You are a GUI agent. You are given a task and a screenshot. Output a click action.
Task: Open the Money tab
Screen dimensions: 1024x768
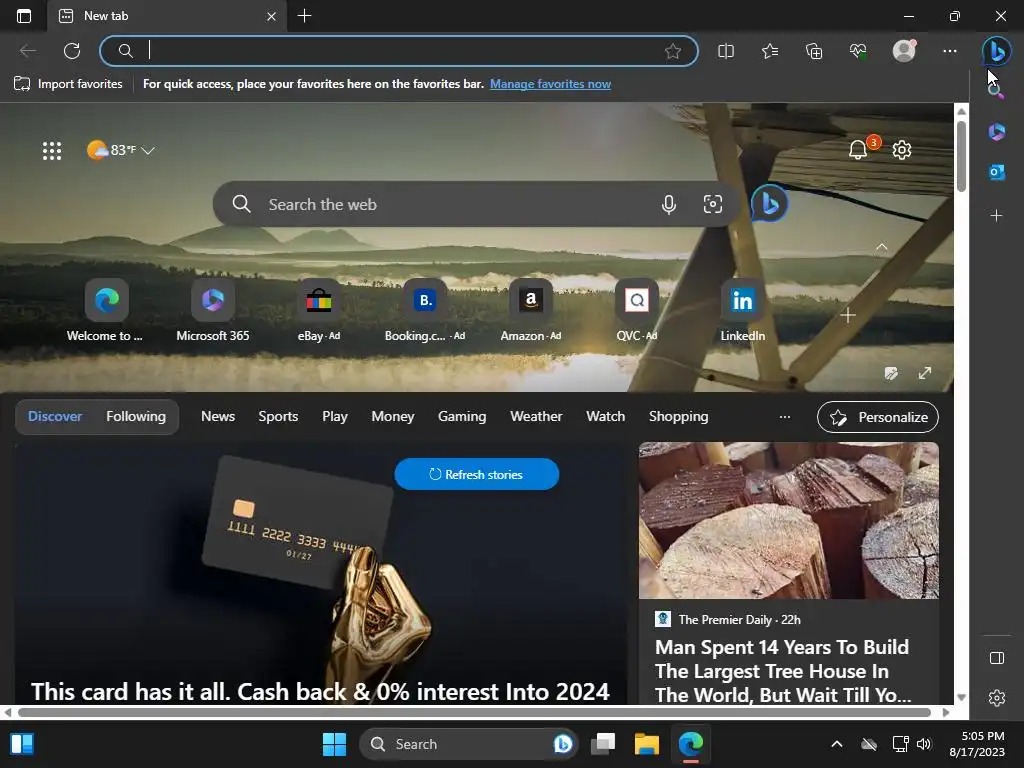point(392,417)
